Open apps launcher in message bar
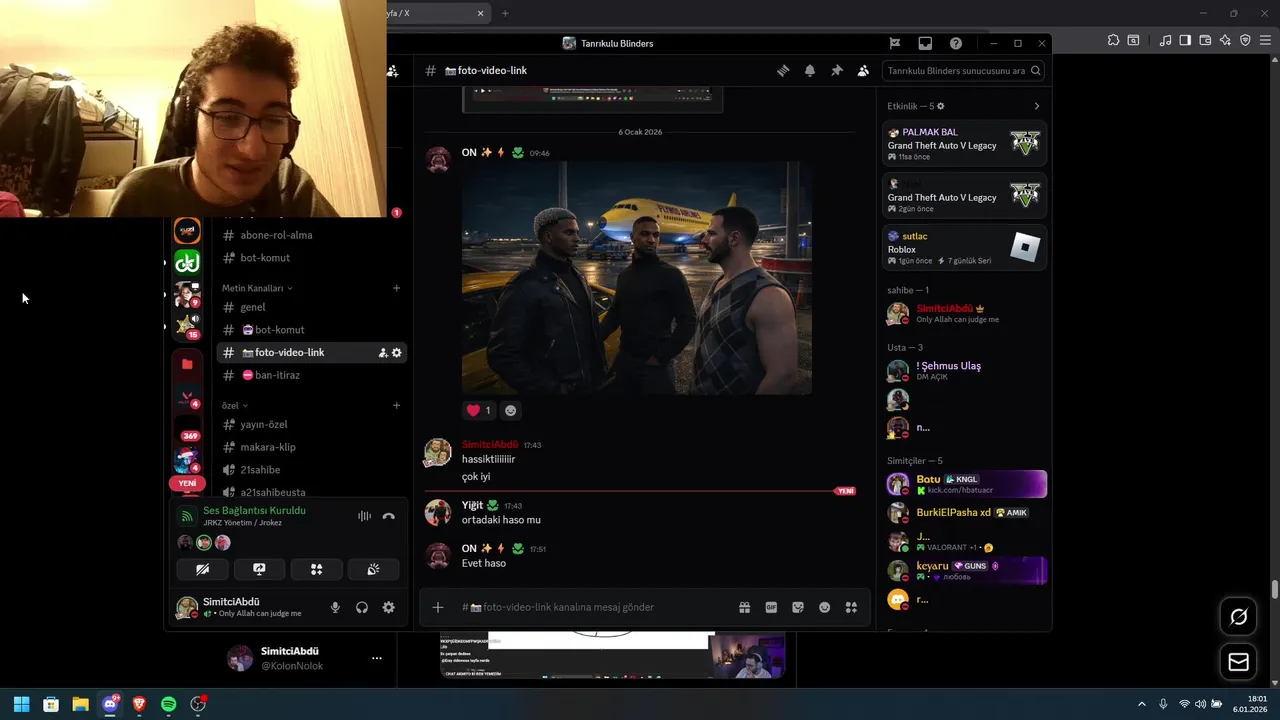The width and height of the screenshot is (1280, 720). [852, 607]
